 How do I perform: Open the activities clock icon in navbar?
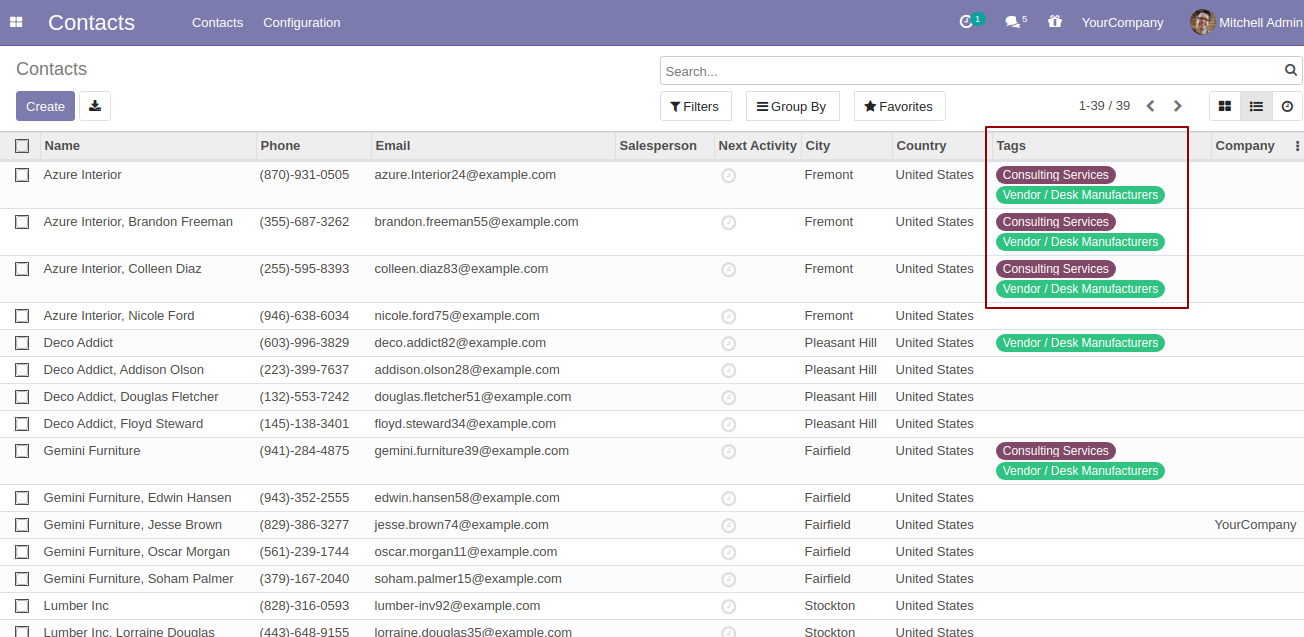point(966,22)
